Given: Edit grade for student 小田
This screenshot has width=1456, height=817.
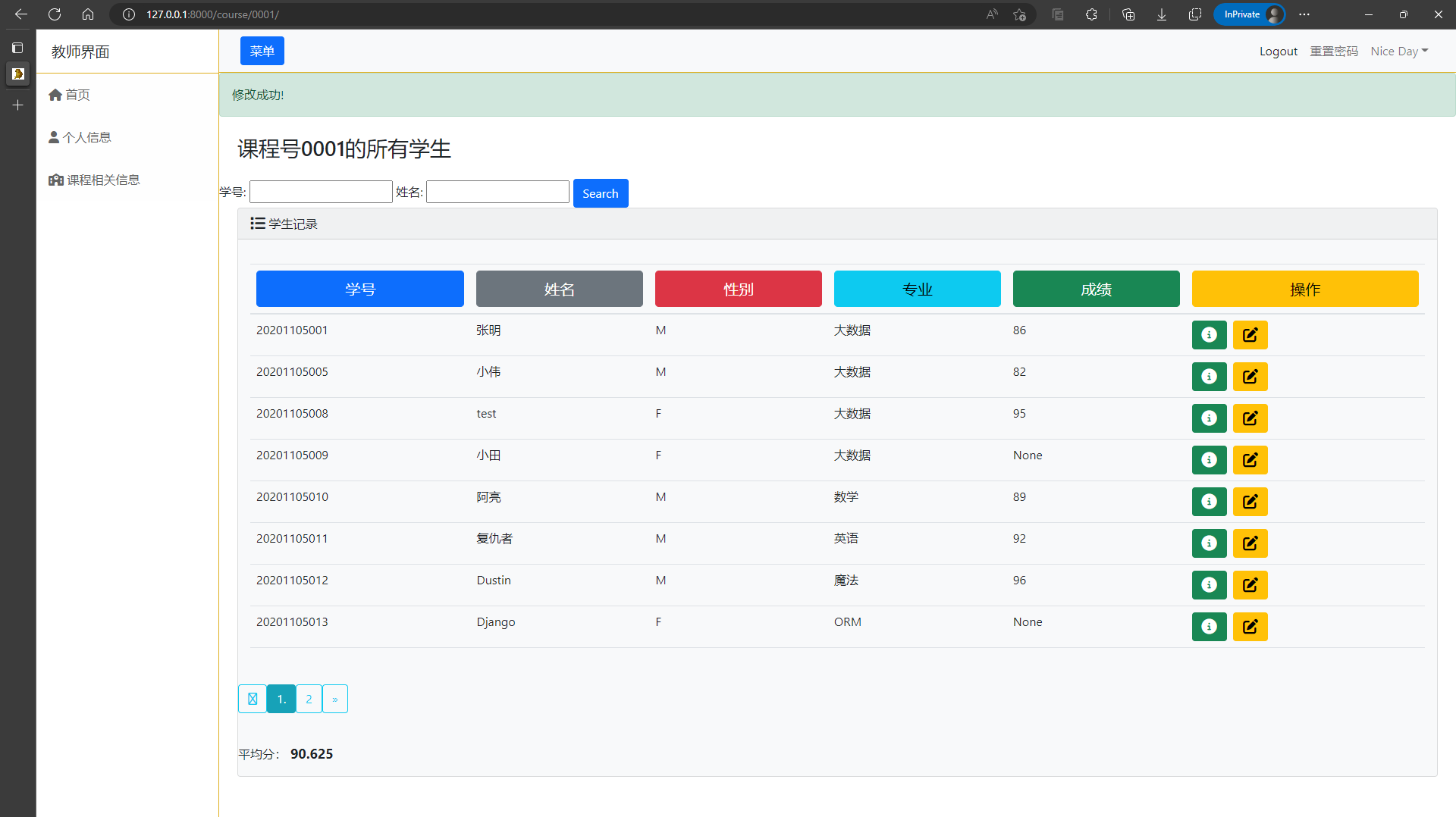Looking at the screenshot, I should 1250,460.
